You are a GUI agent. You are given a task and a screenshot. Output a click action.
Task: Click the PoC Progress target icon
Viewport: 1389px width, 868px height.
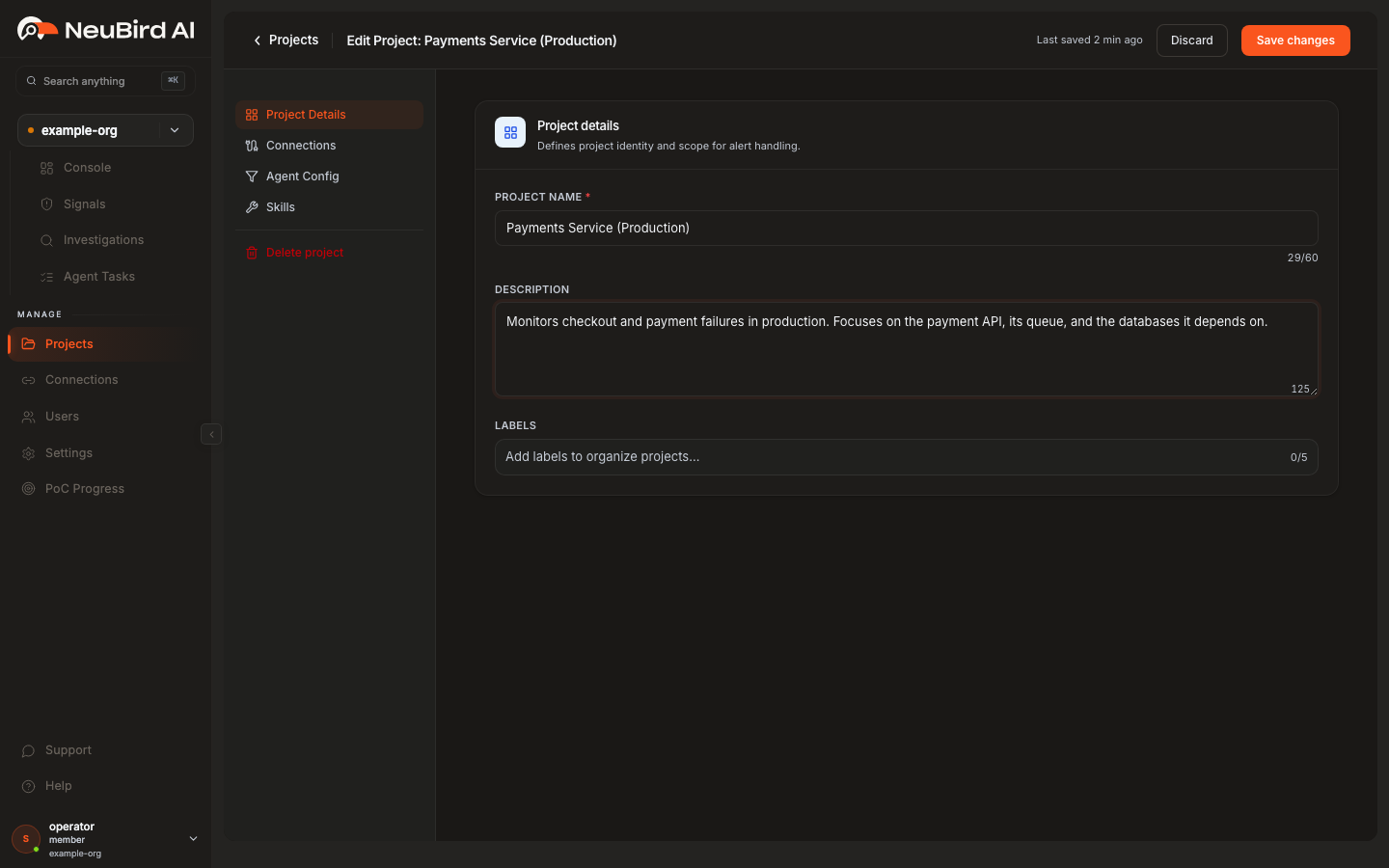[x=28, y=489]
